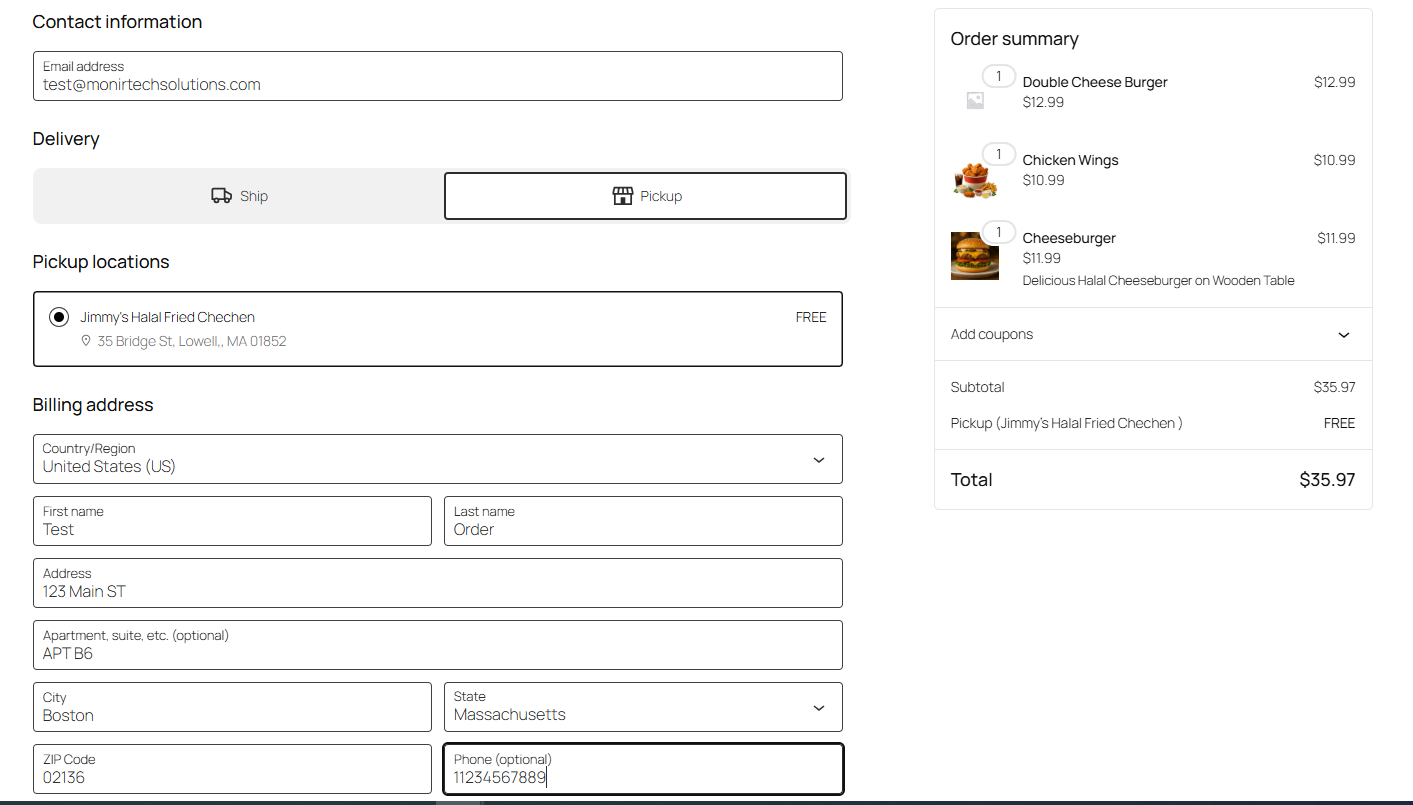
Task: Click the storefront icon on Pickup option
Action: click(623, 196)
